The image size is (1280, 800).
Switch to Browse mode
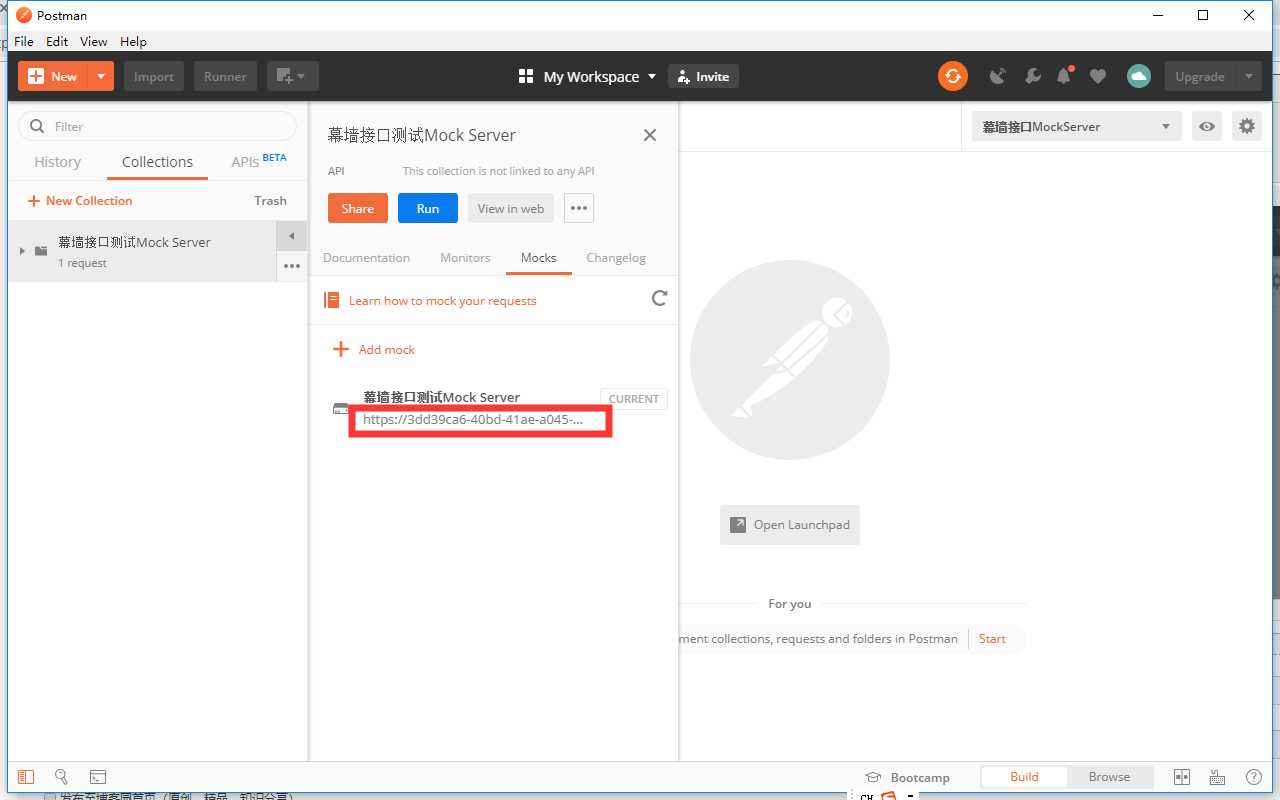coord(1109,777)
